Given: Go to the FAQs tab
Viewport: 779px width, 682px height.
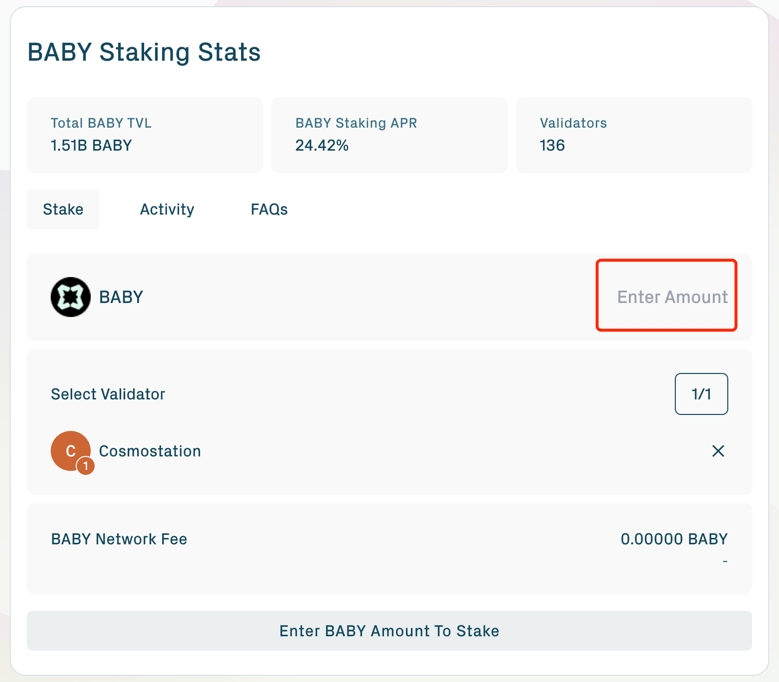Looking at the screenshot, I should tap(269, 209).
